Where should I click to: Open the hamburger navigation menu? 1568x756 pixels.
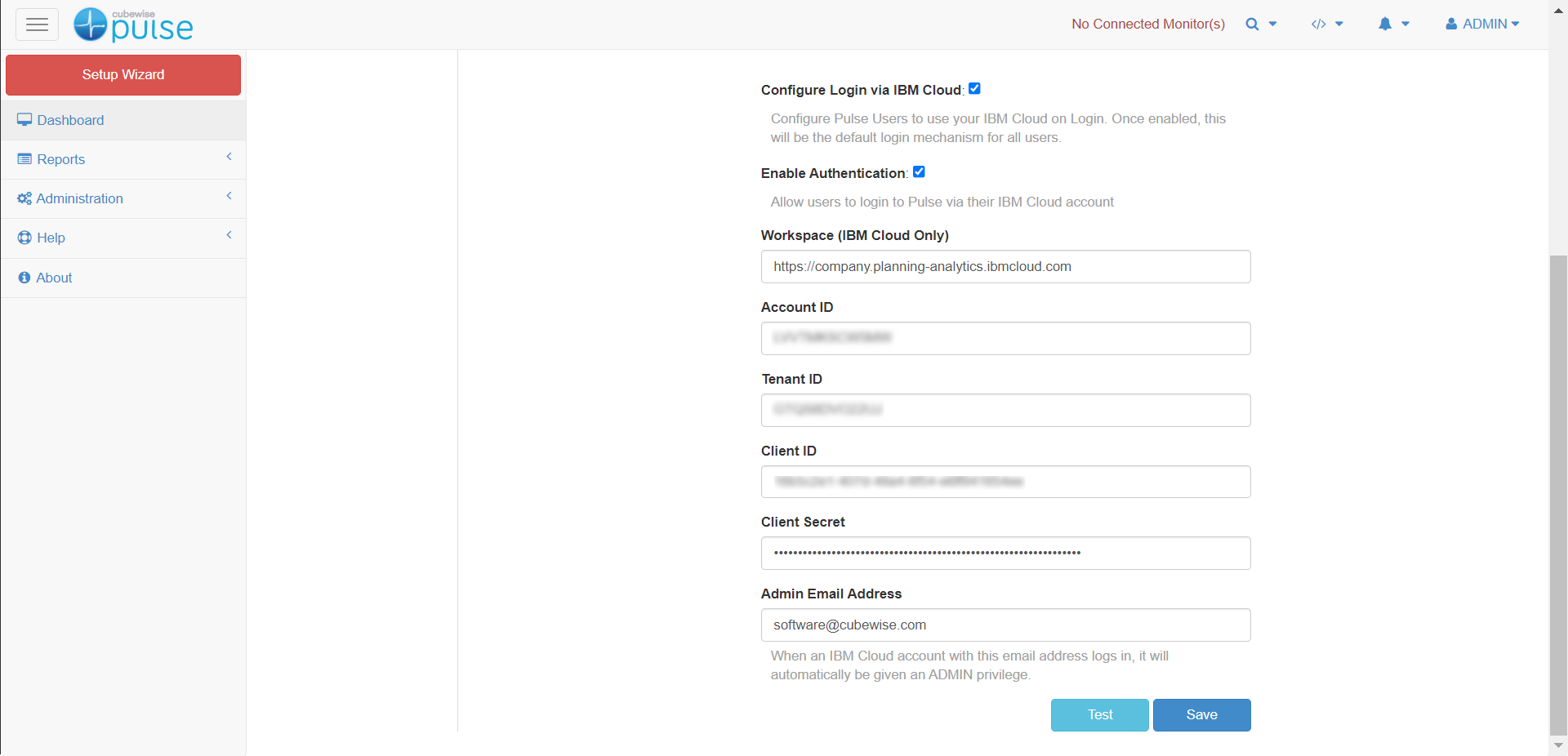click(37, 24)
